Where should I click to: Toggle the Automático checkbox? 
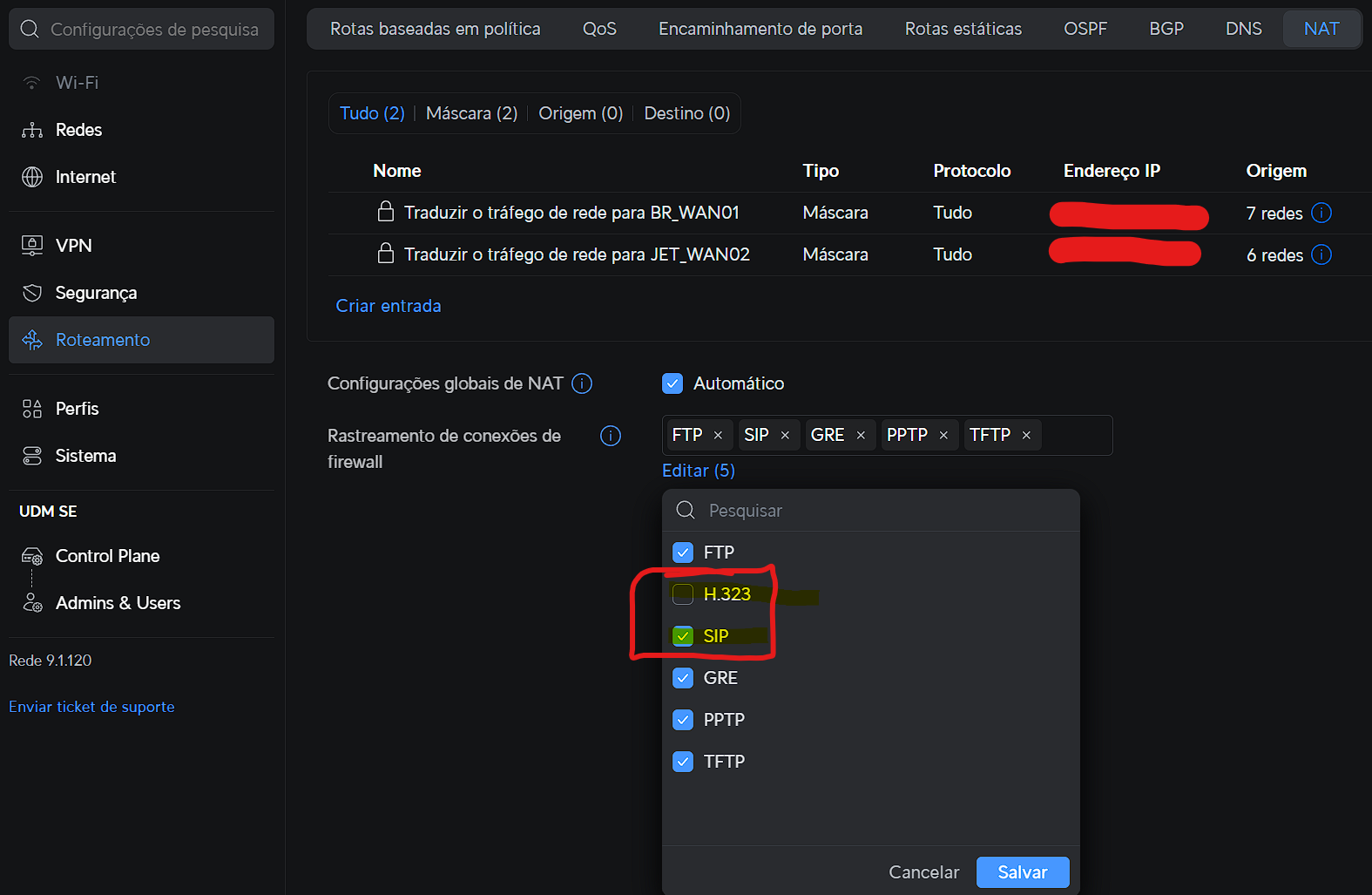click(x=672, y=383)
